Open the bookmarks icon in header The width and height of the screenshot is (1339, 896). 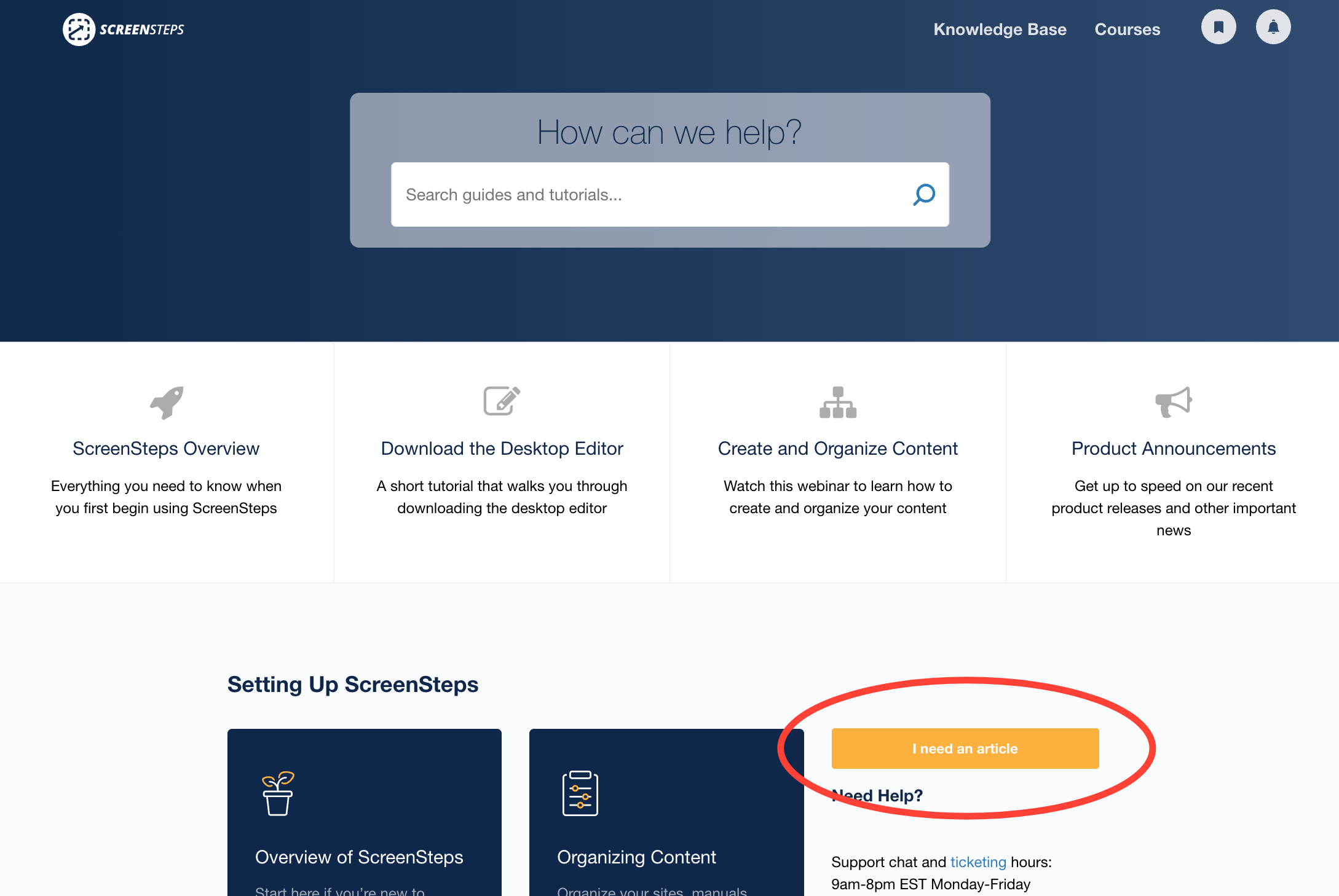click(1218, 27)
